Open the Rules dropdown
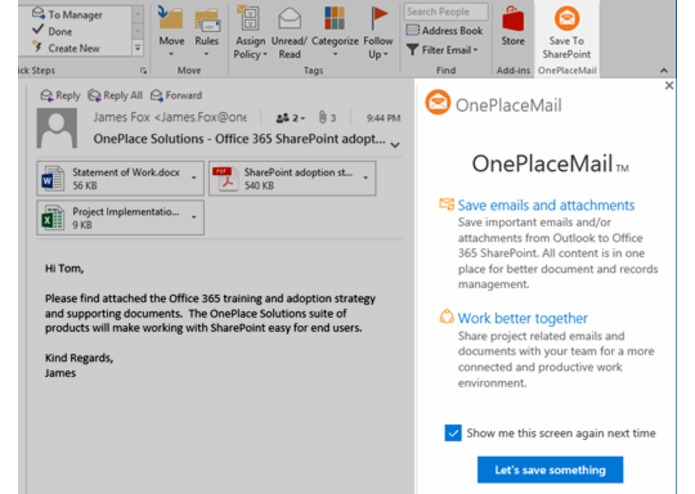695x494 pixels. 207,33
